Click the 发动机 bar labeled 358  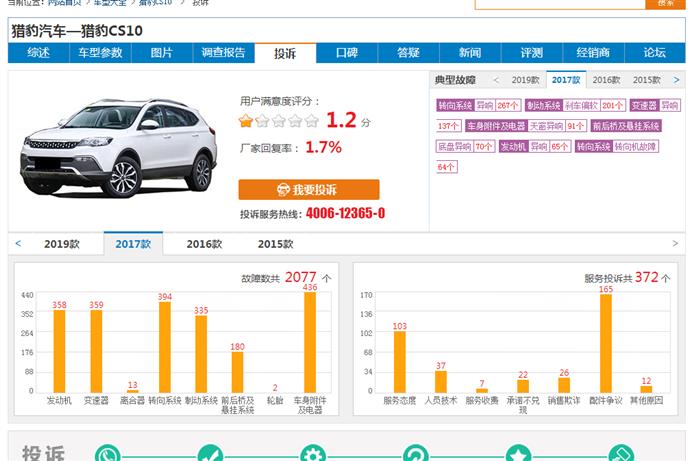[59, 351]
